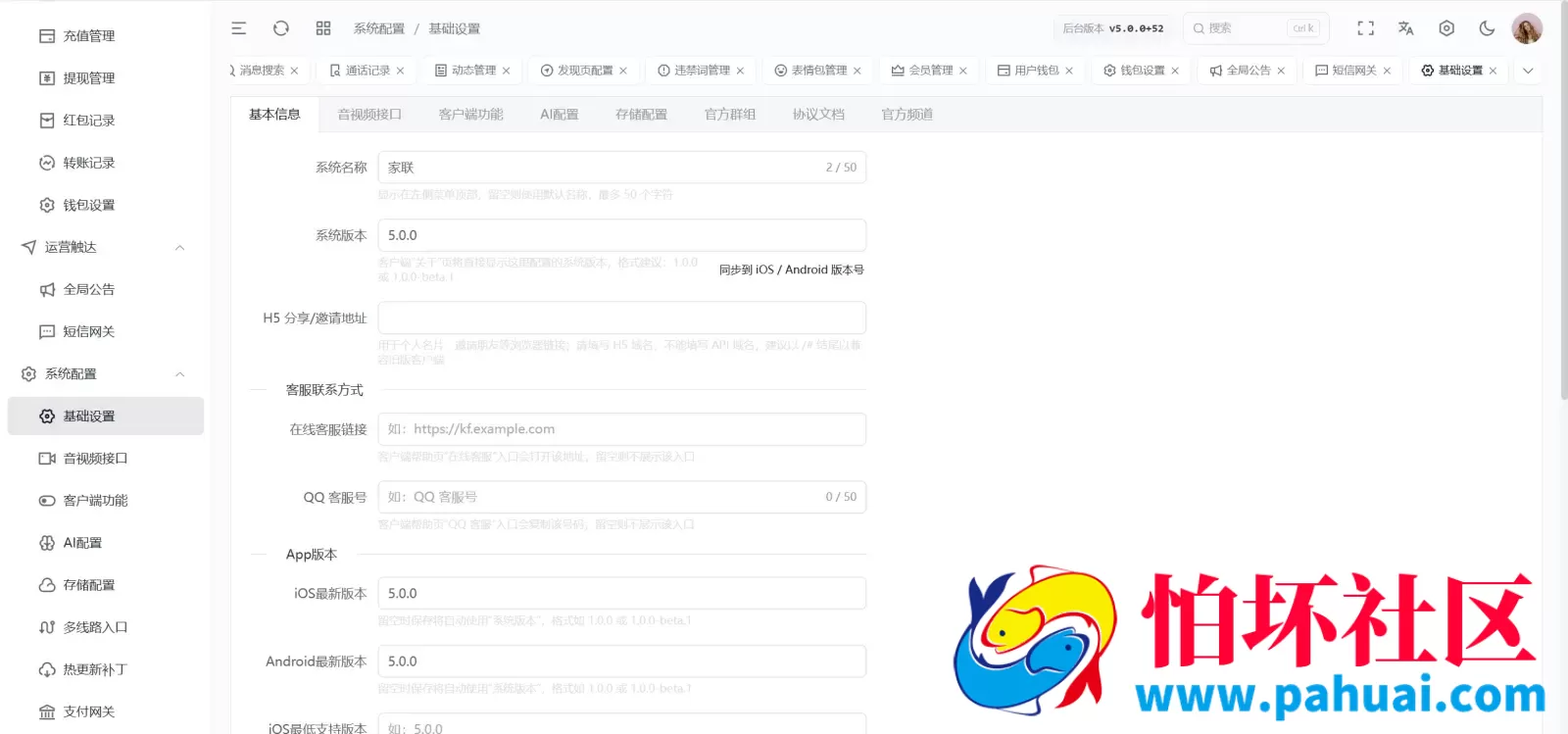Switch to 官方群组 settings tab
Image resolution: width=1568 pixels, height=734 pixels.
pyautogui.click(x=729, y=115)
